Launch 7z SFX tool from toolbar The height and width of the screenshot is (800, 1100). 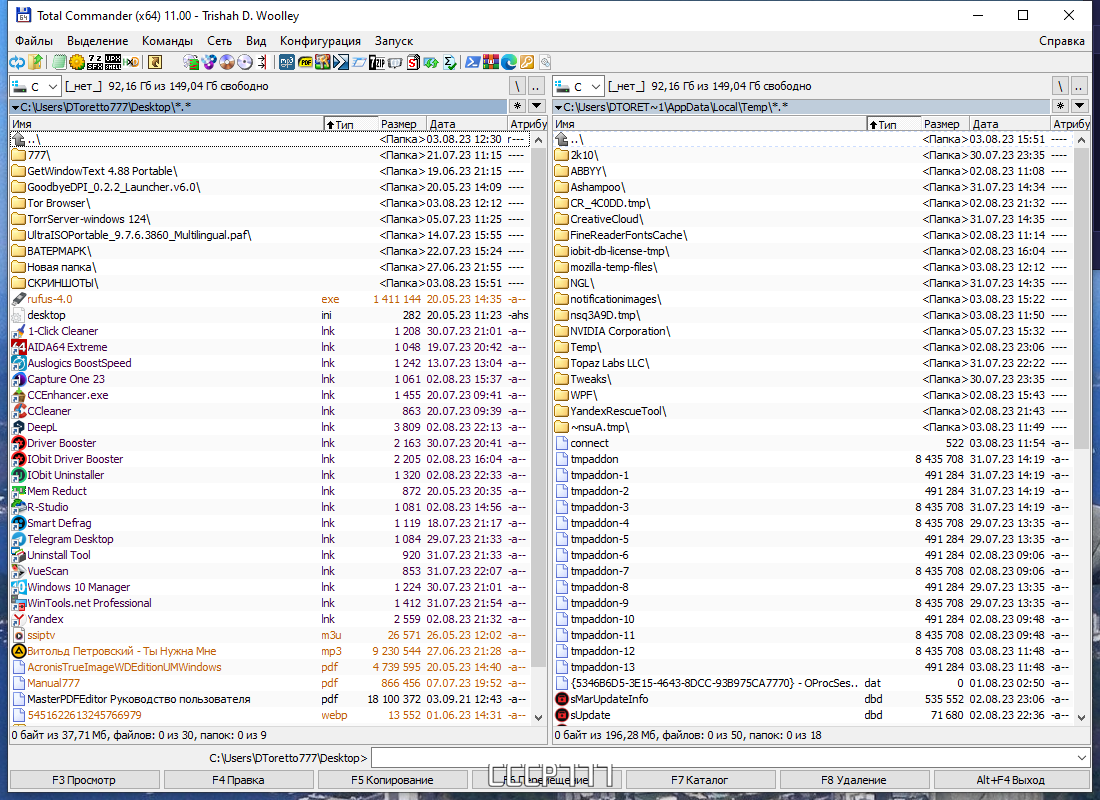click(95, 62)
